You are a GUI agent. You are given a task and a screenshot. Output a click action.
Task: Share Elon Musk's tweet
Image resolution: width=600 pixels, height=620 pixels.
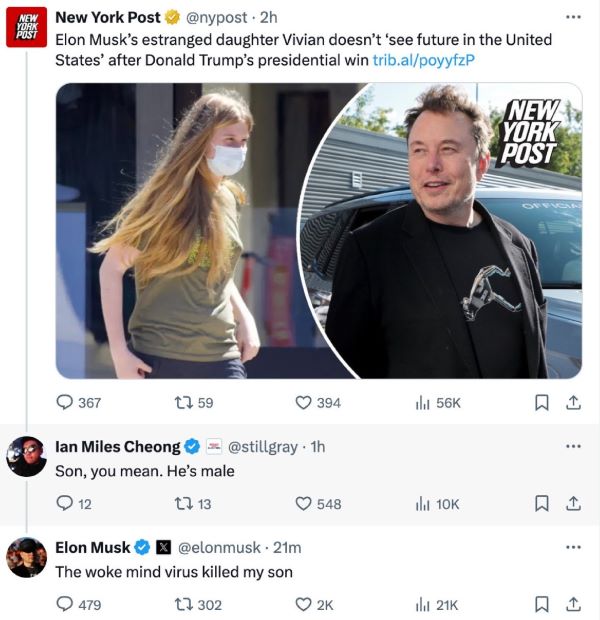click(573, 604)
